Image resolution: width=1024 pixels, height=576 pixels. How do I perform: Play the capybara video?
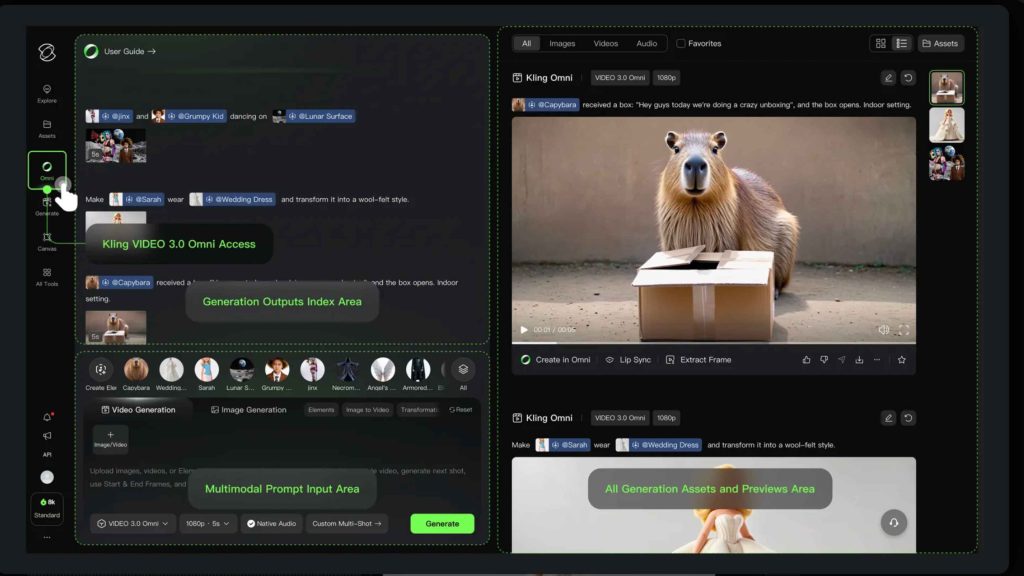[x=523, y=330]
